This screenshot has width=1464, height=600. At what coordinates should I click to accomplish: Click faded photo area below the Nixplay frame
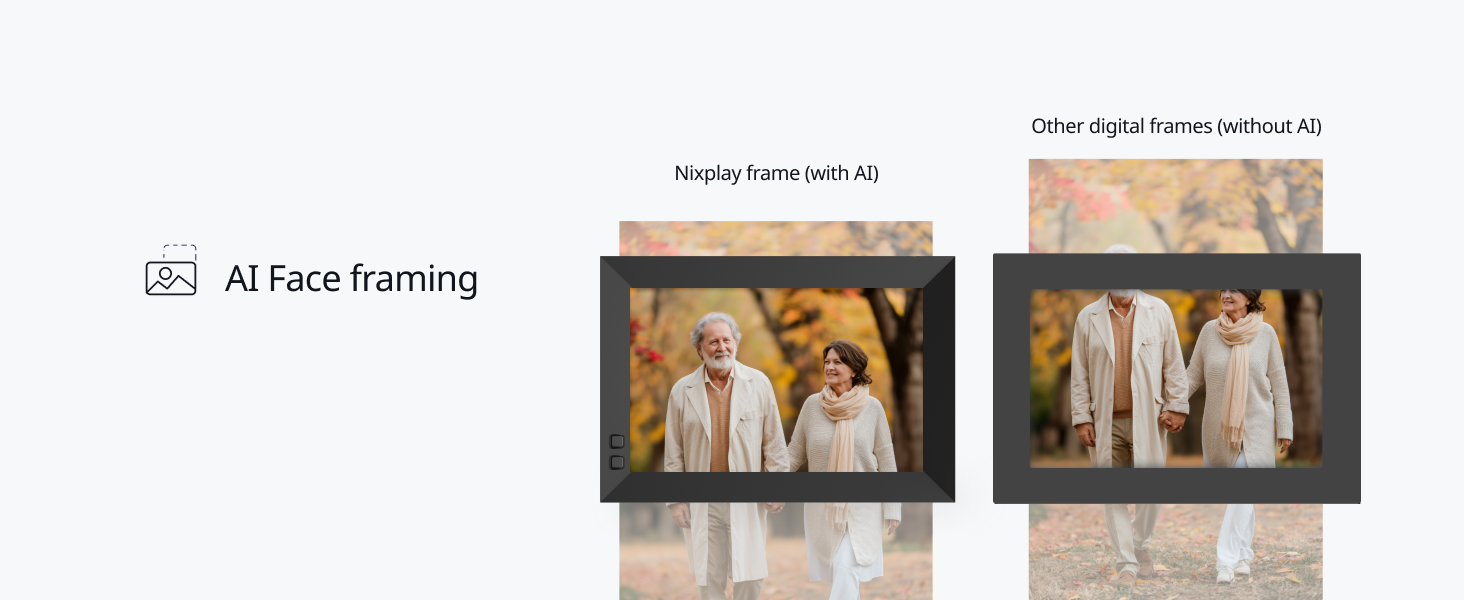click(x=776, y=551)
